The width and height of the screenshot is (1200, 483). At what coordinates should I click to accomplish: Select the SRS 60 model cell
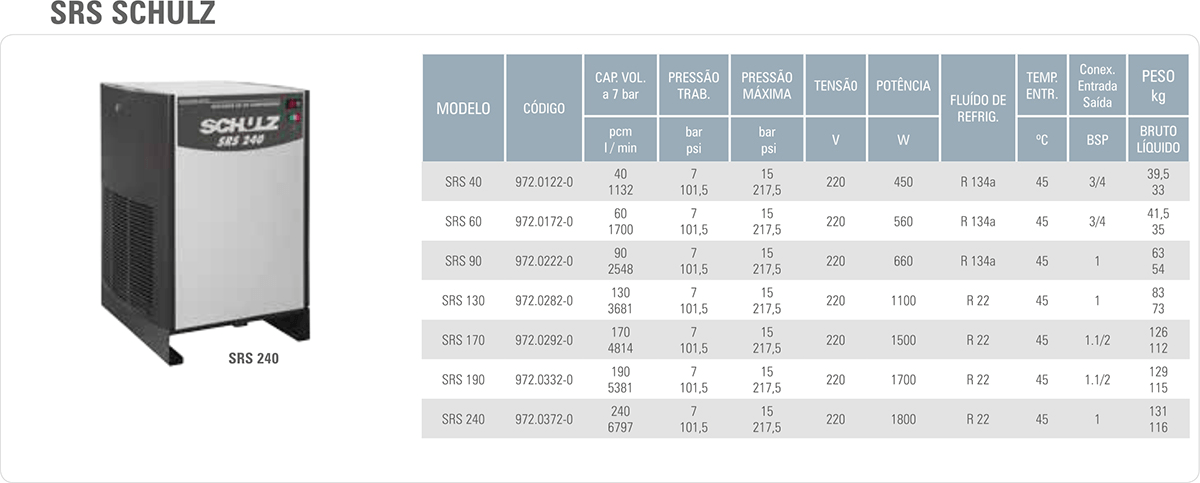click(463, 221)
